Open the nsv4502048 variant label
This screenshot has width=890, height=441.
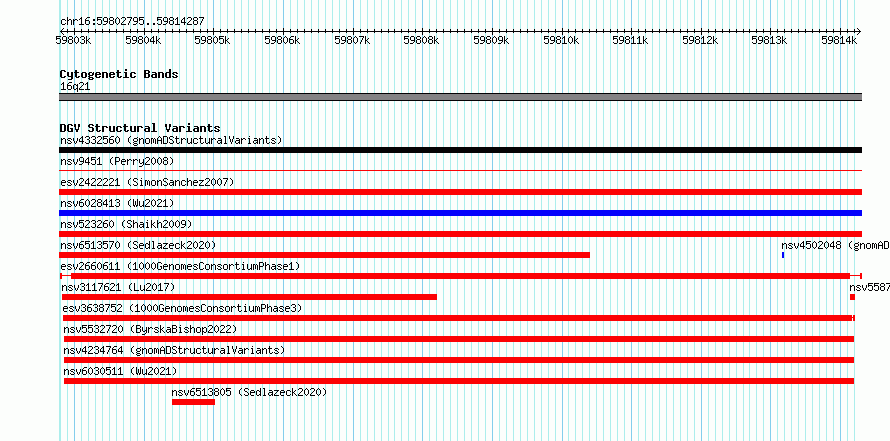click(x=835, y=245)
